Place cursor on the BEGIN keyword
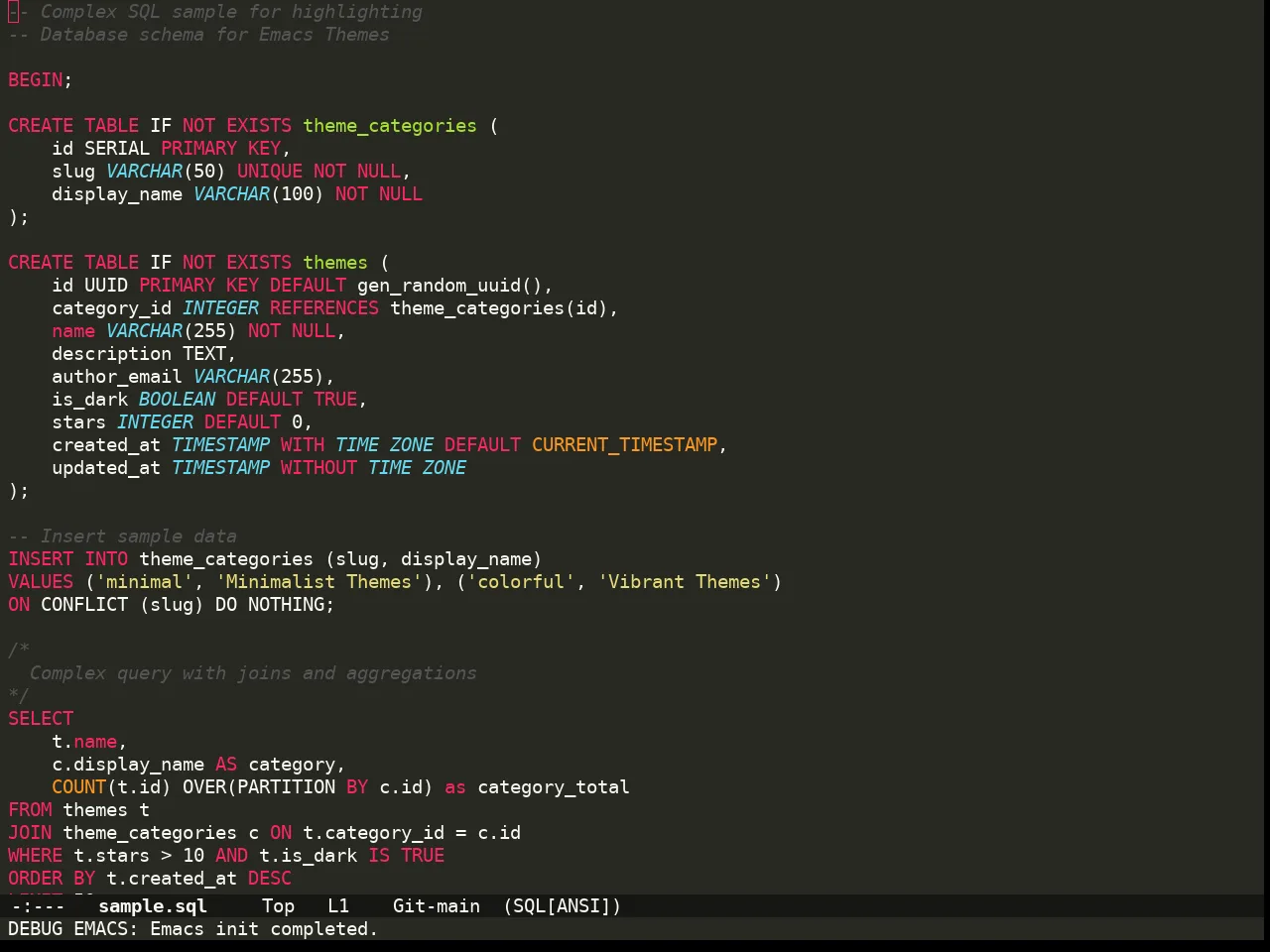The image size is (1270, 952). 36,80
